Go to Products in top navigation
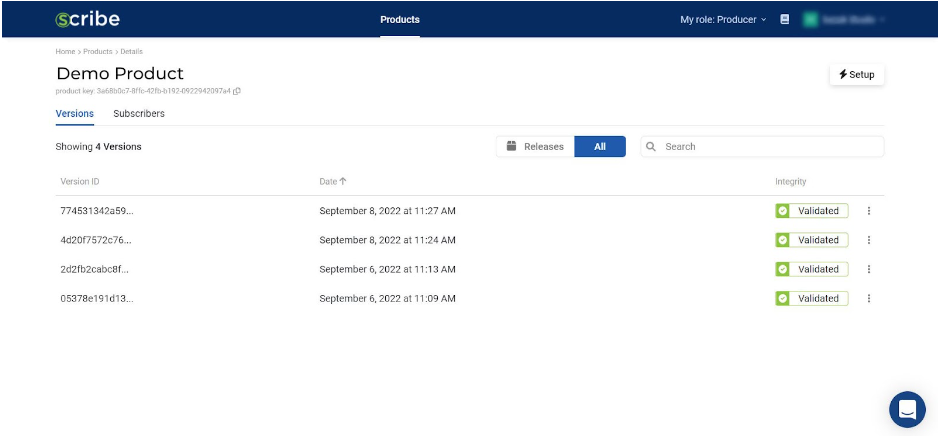This screenshot has width=940, height=436. [x=400, y=19]
